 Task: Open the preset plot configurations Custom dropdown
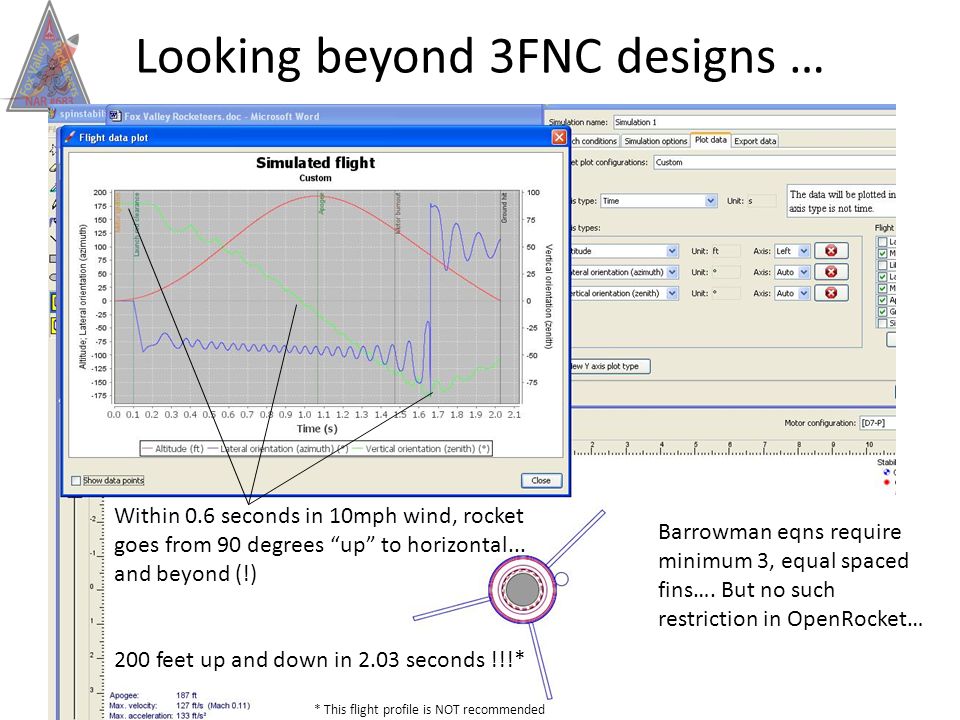pyautogui.click(x=774, y=162)
